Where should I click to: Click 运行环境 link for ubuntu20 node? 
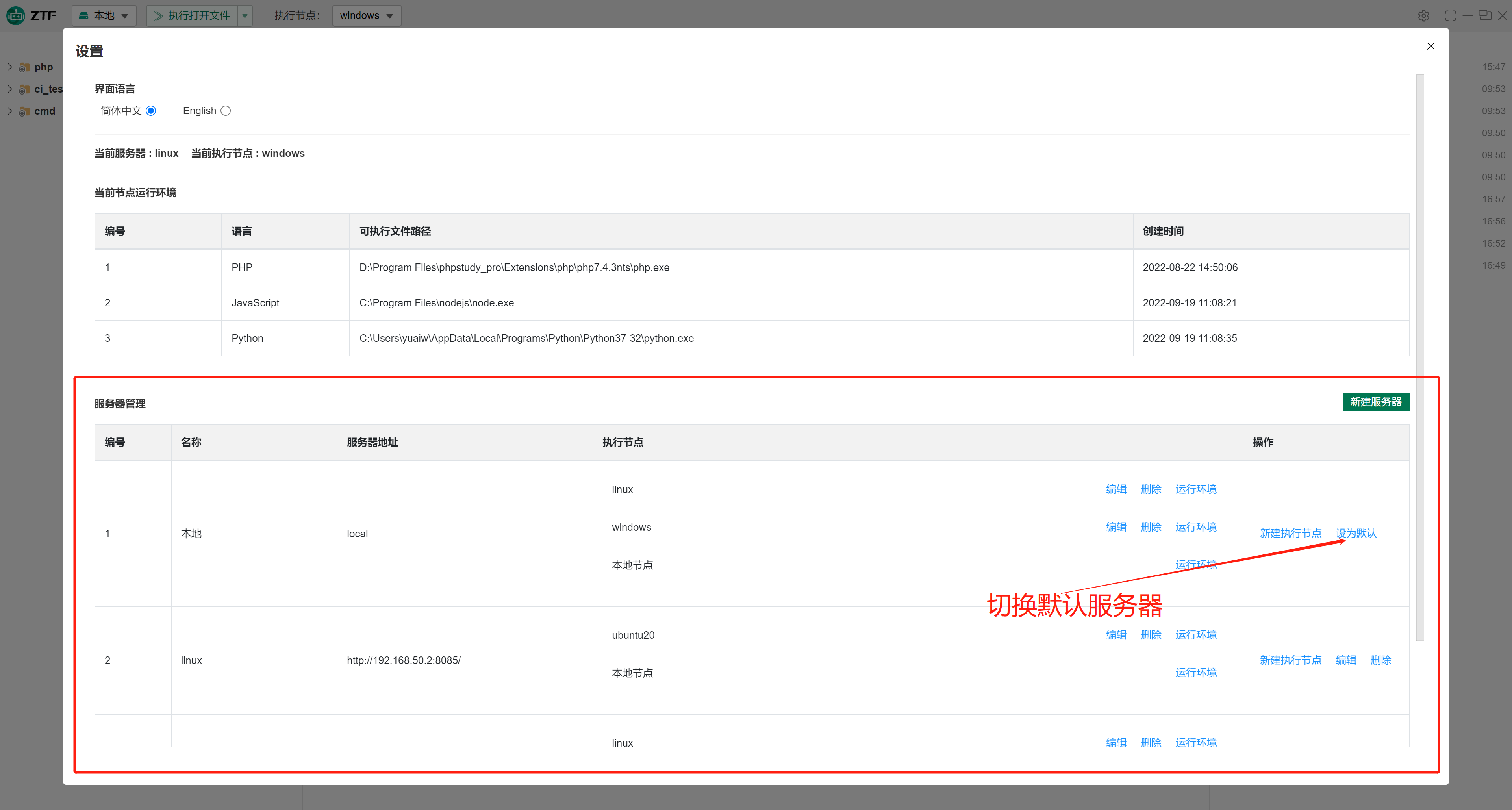point(1196,634)
